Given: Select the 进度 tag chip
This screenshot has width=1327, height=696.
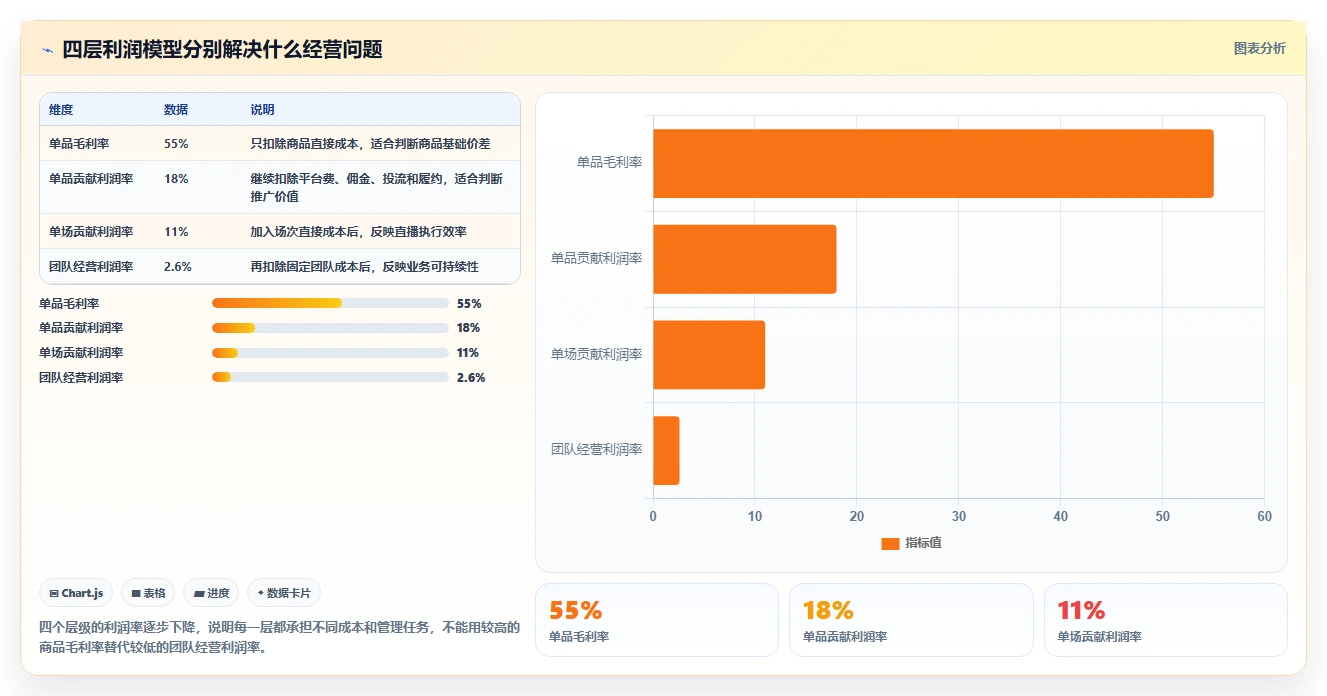Looking at the screenshot, I should (211, 593).
